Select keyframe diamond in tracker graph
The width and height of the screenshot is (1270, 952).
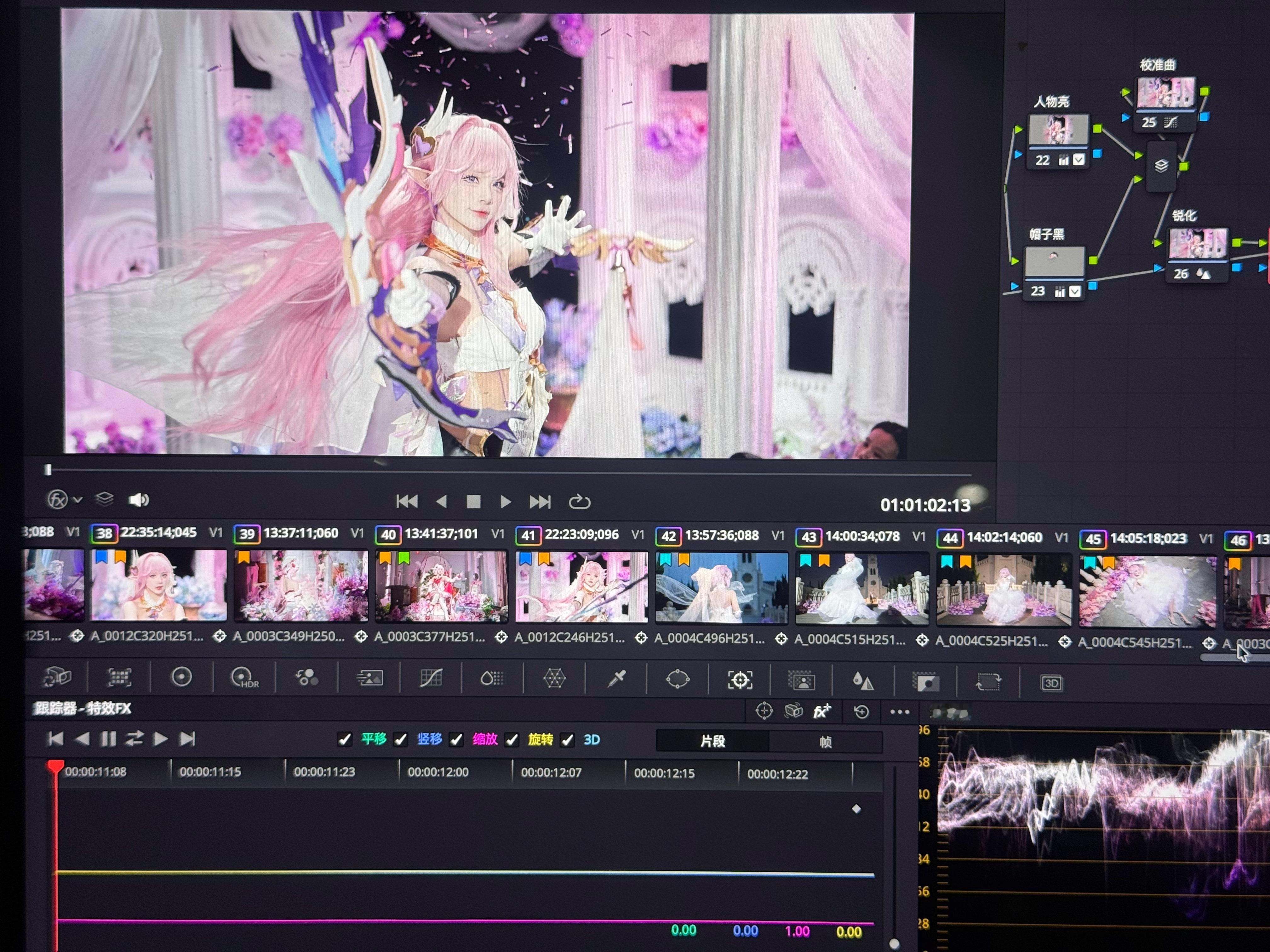[x=856, y=808]
